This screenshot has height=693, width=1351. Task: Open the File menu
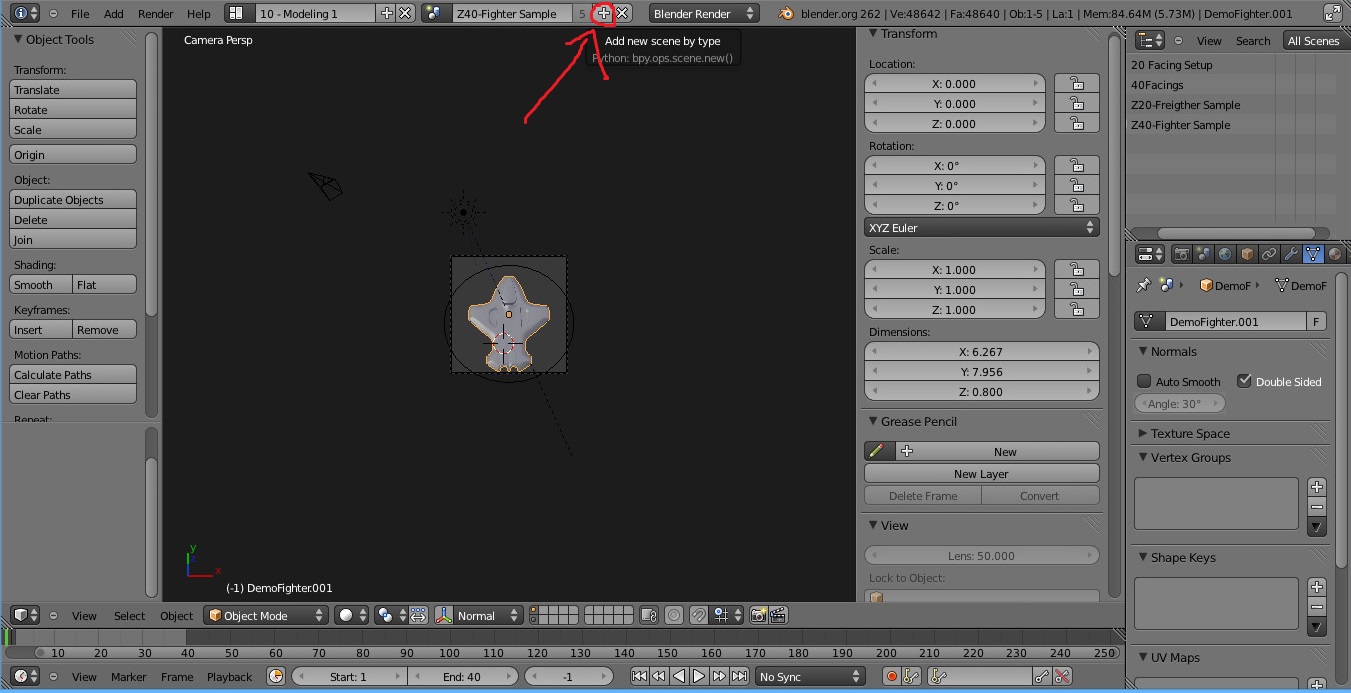(x=80, y=14)
